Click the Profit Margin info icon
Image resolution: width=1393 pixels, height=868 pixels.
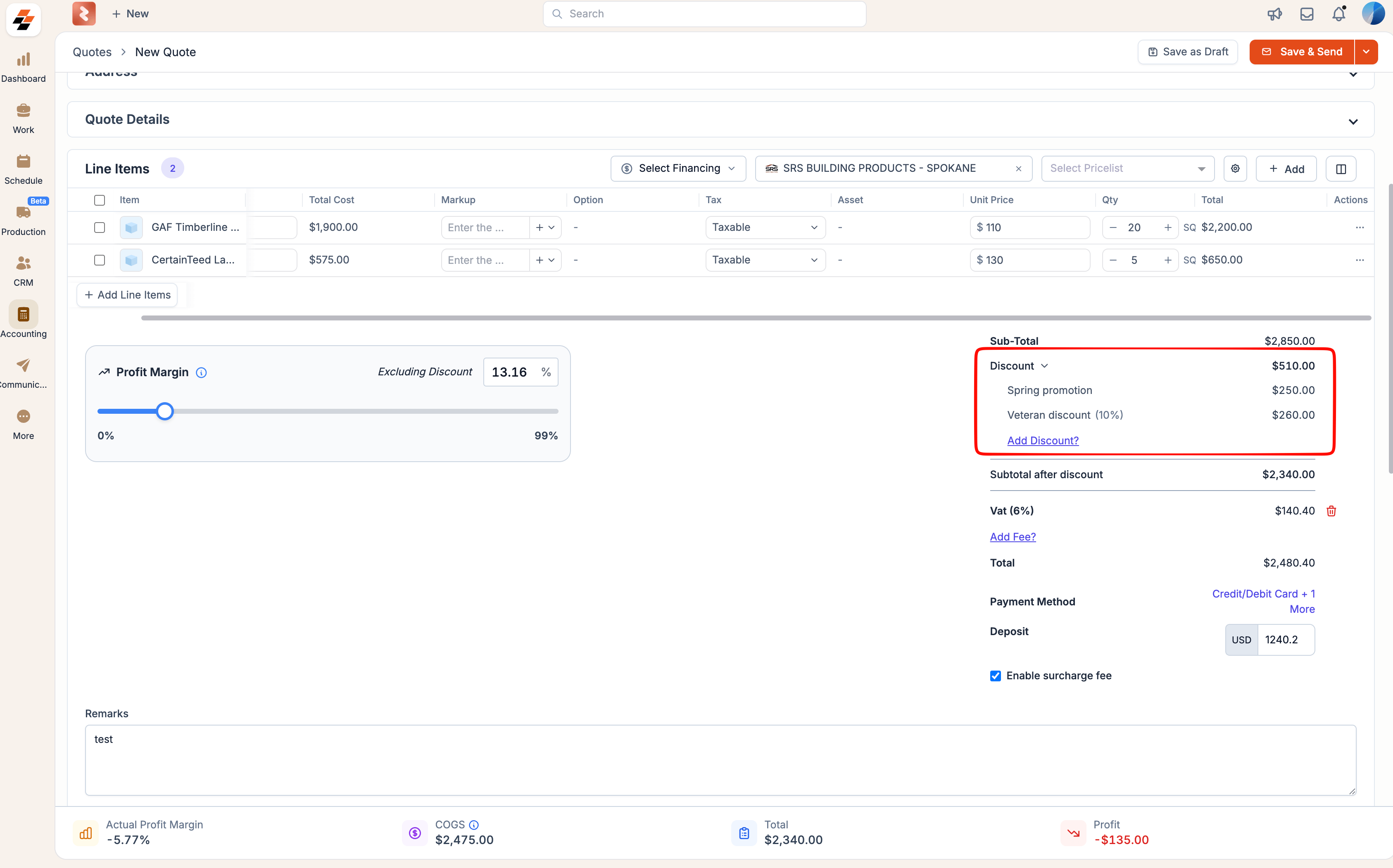(x=201, y=372)
